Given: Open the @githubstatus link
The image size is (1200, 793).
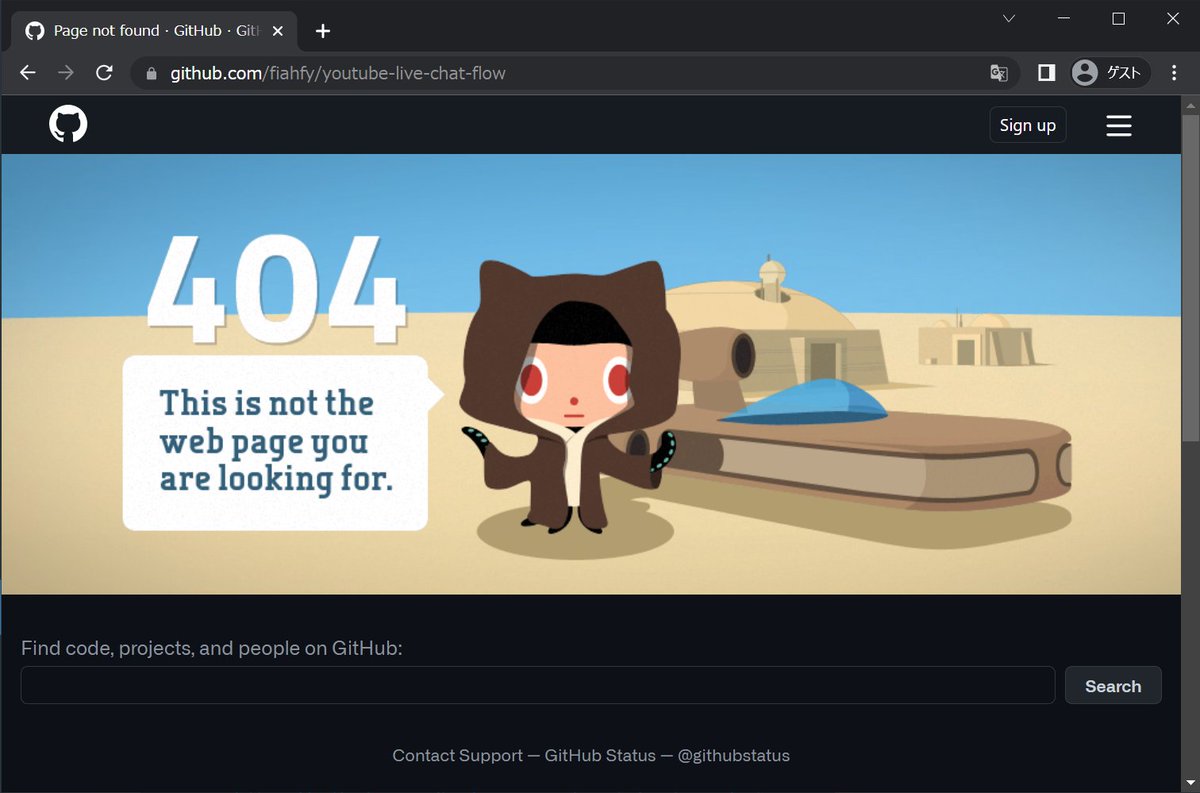Looking at the screenshot, I should 734,756.
